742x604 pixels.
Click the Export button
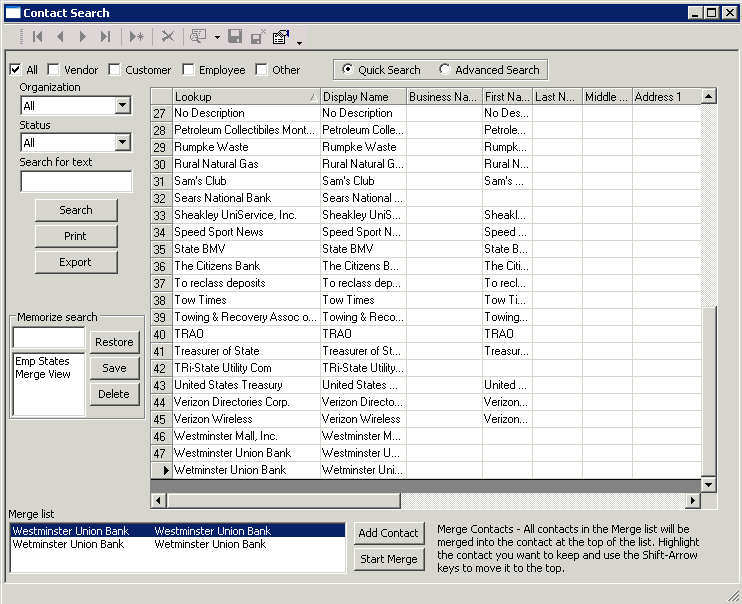pyautogui.click(x=76, y=262)
